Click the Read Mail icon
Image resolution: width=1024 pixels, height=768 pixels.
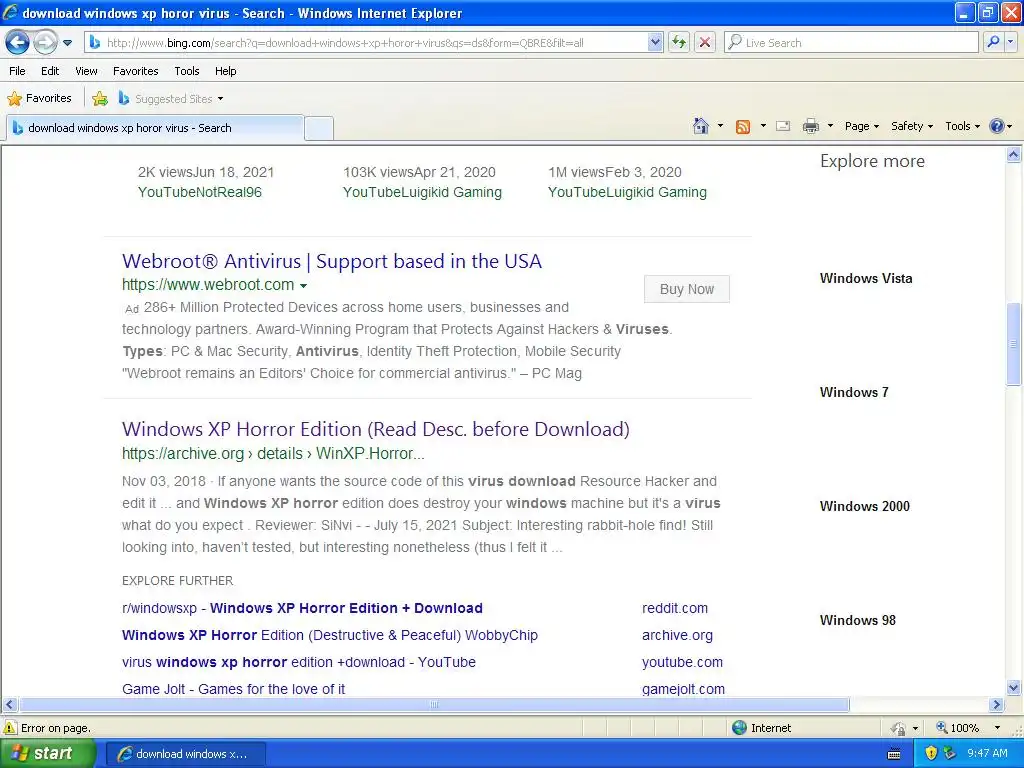(x=783, y=126)
